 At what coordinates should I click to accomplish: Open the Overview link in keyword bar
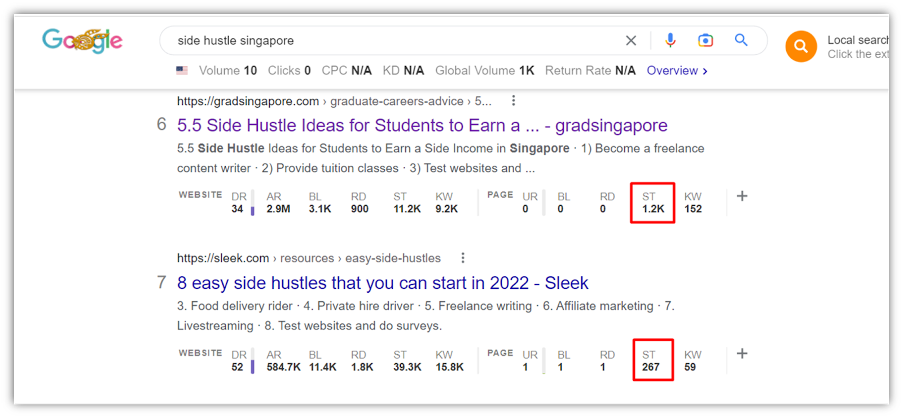click(677, 71)
